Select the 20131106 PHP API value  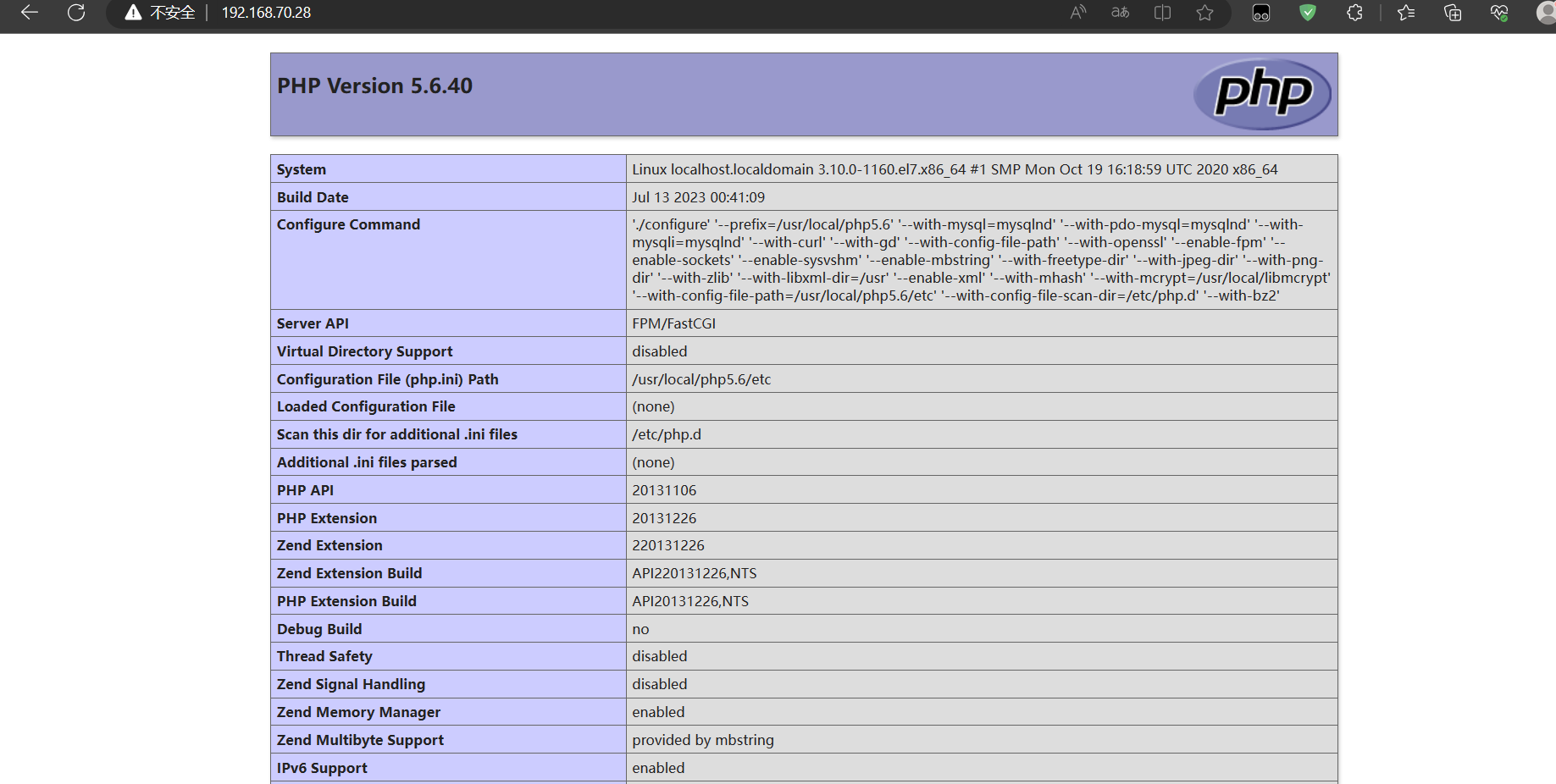[x=664, y=490]
